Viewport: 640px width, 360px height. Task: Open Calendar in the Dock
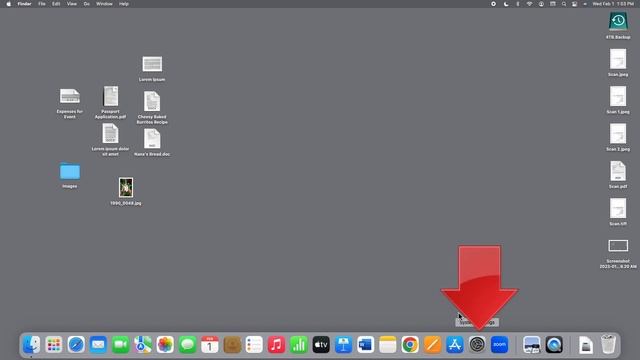click(x=209, y=345)
